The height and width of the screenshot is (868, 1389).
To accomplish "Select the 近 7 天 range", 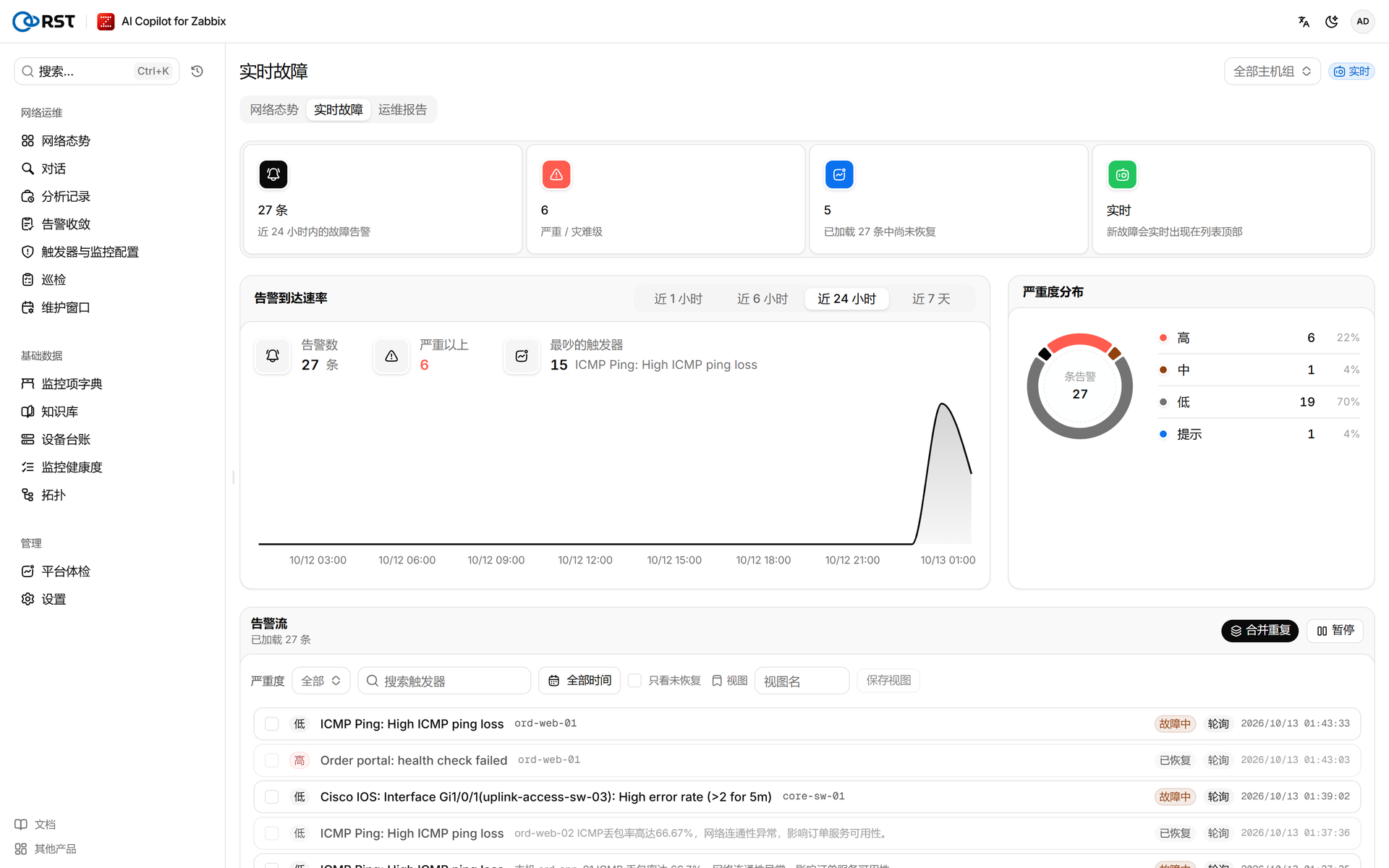I will [931, 299].
